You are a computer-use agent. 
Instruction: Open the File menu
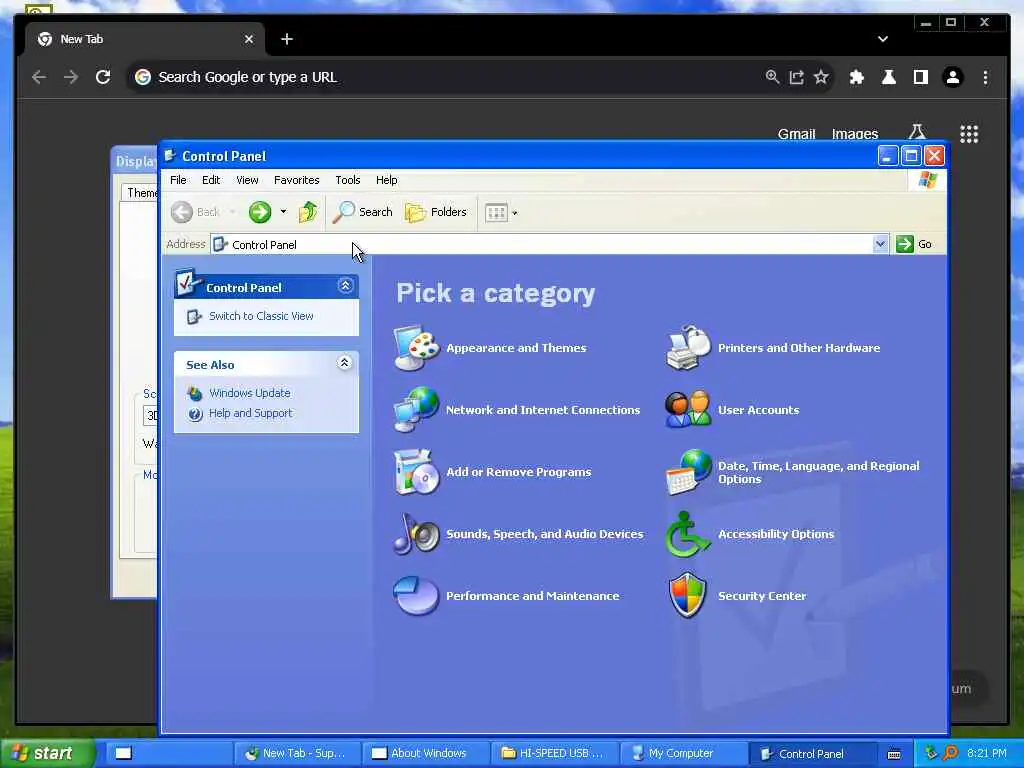click(178, 180)
